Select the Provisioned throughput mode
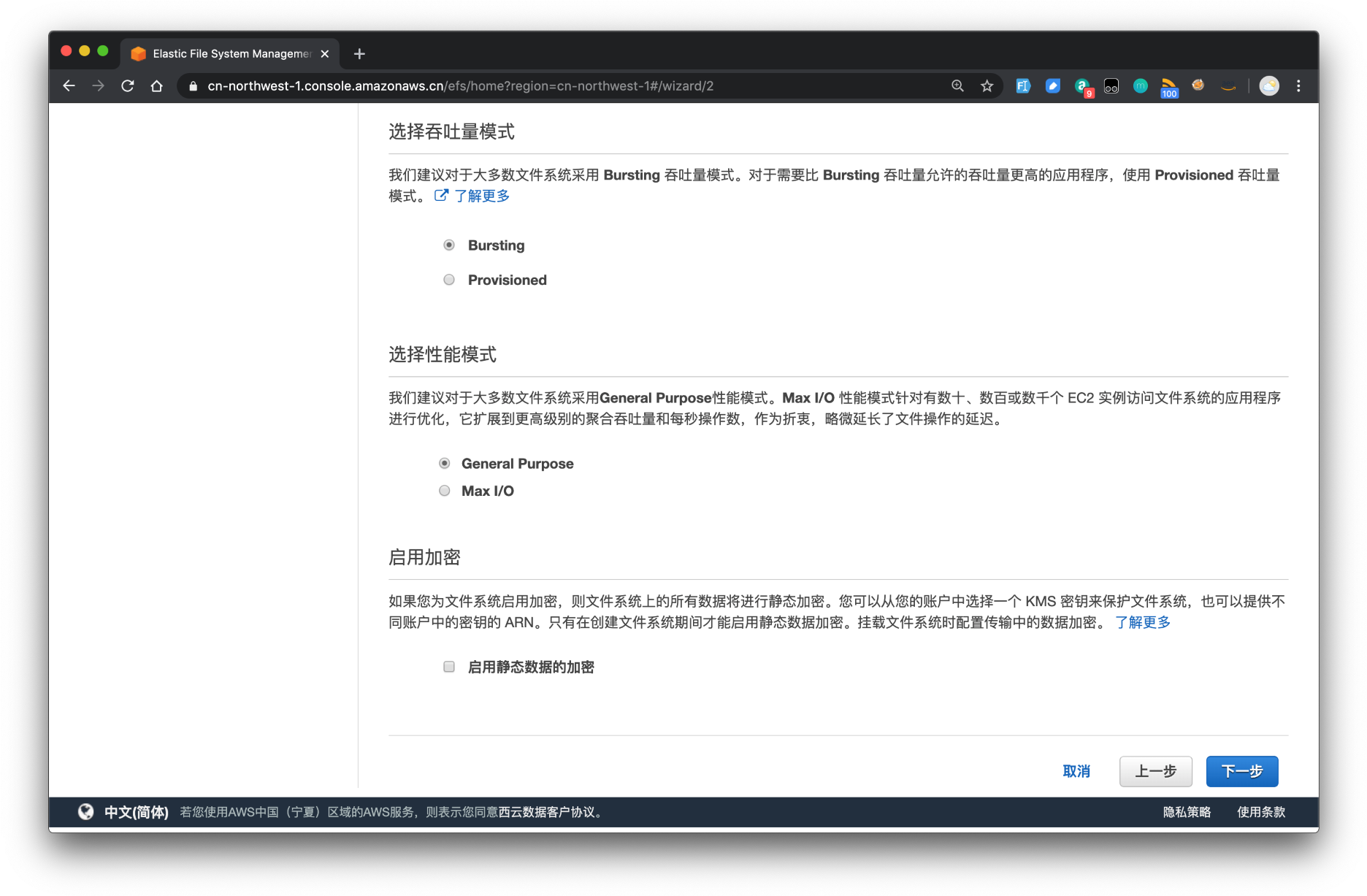The image size is (1367, 896). click(x=449, y=280)
